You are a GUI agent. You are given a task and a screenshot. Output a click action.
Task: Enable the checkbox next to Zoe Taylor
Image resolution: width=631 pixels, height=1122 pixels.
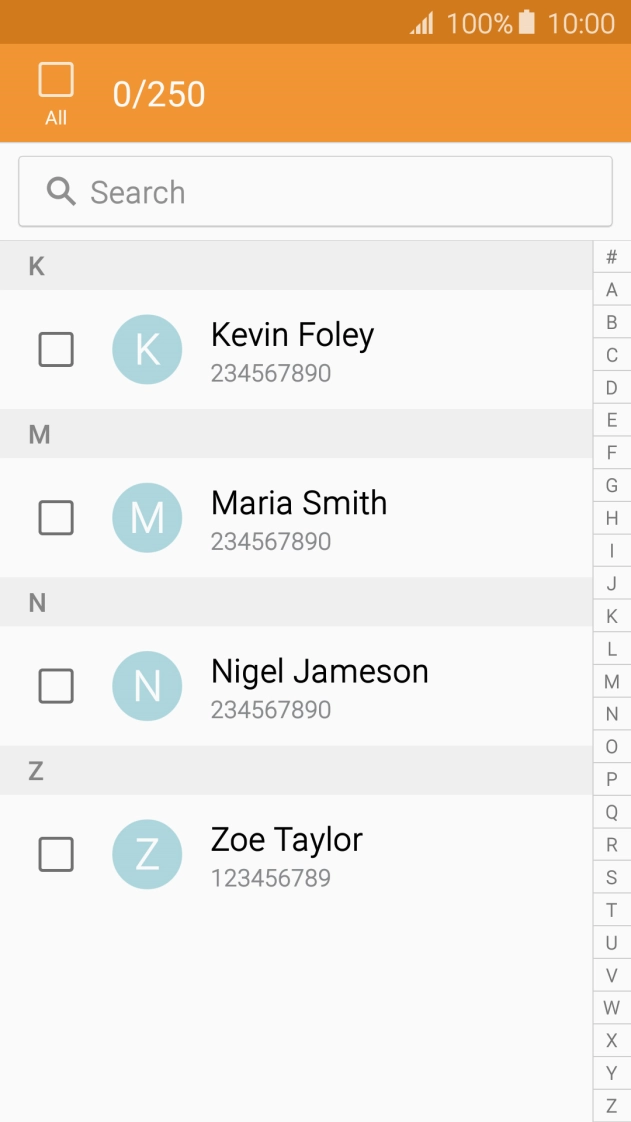click(x=56, y=855)
